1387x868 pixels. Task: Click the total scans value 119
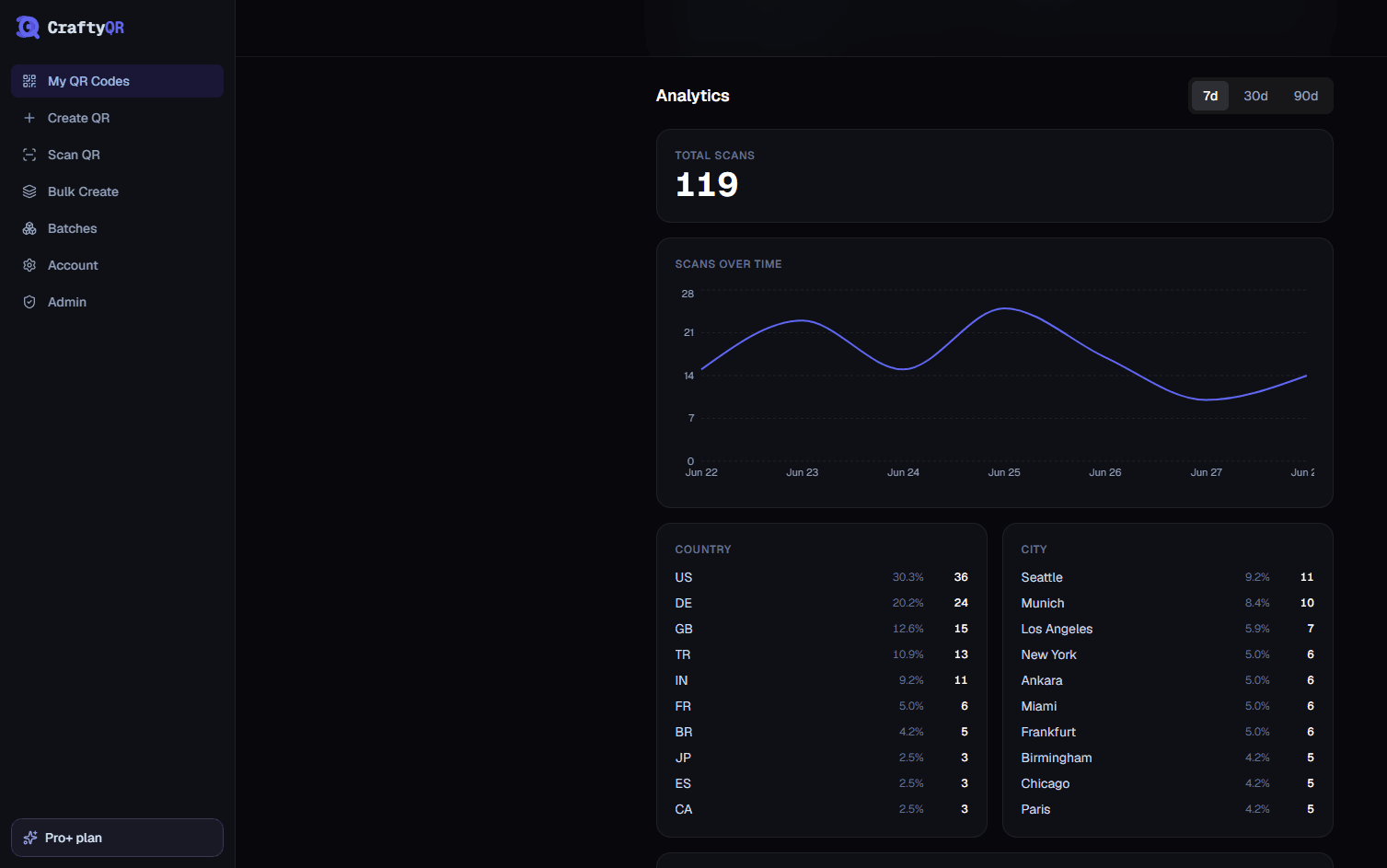click(x=707, y=185)
